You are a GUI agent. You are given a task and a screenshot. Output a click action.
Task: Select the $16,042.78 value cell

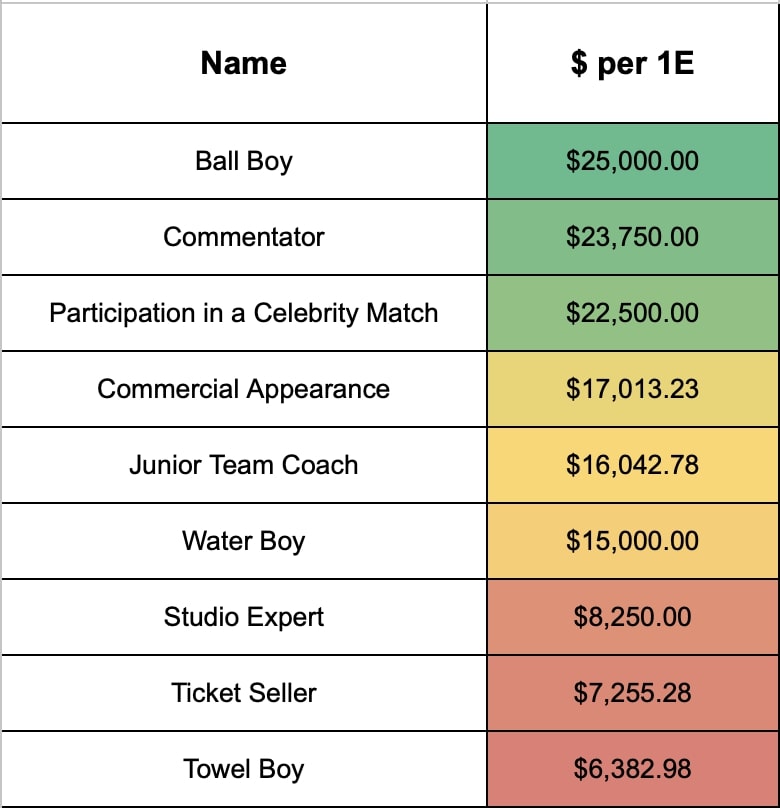click(x=633, y=465)
